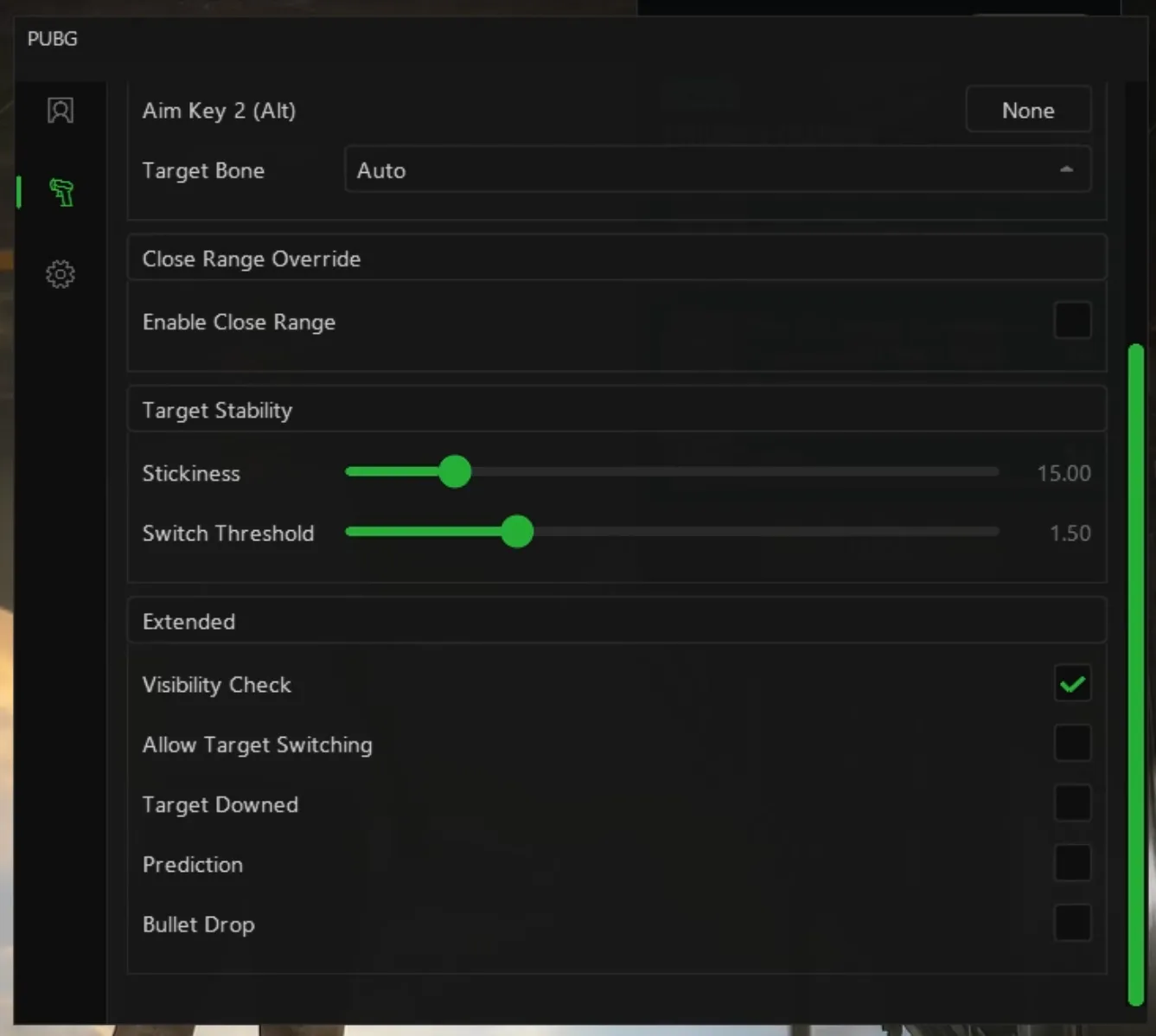Click the Prediction label
Viewport: 1156px width, 1036px height.
click(193, 864)
